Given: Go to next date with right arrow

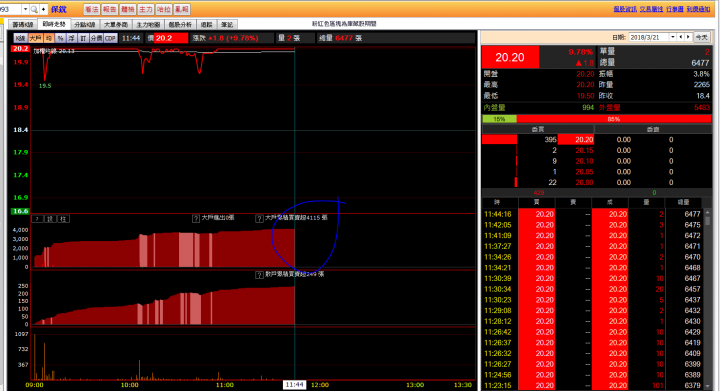Looking at the screenshot, I should coord(688,37).
